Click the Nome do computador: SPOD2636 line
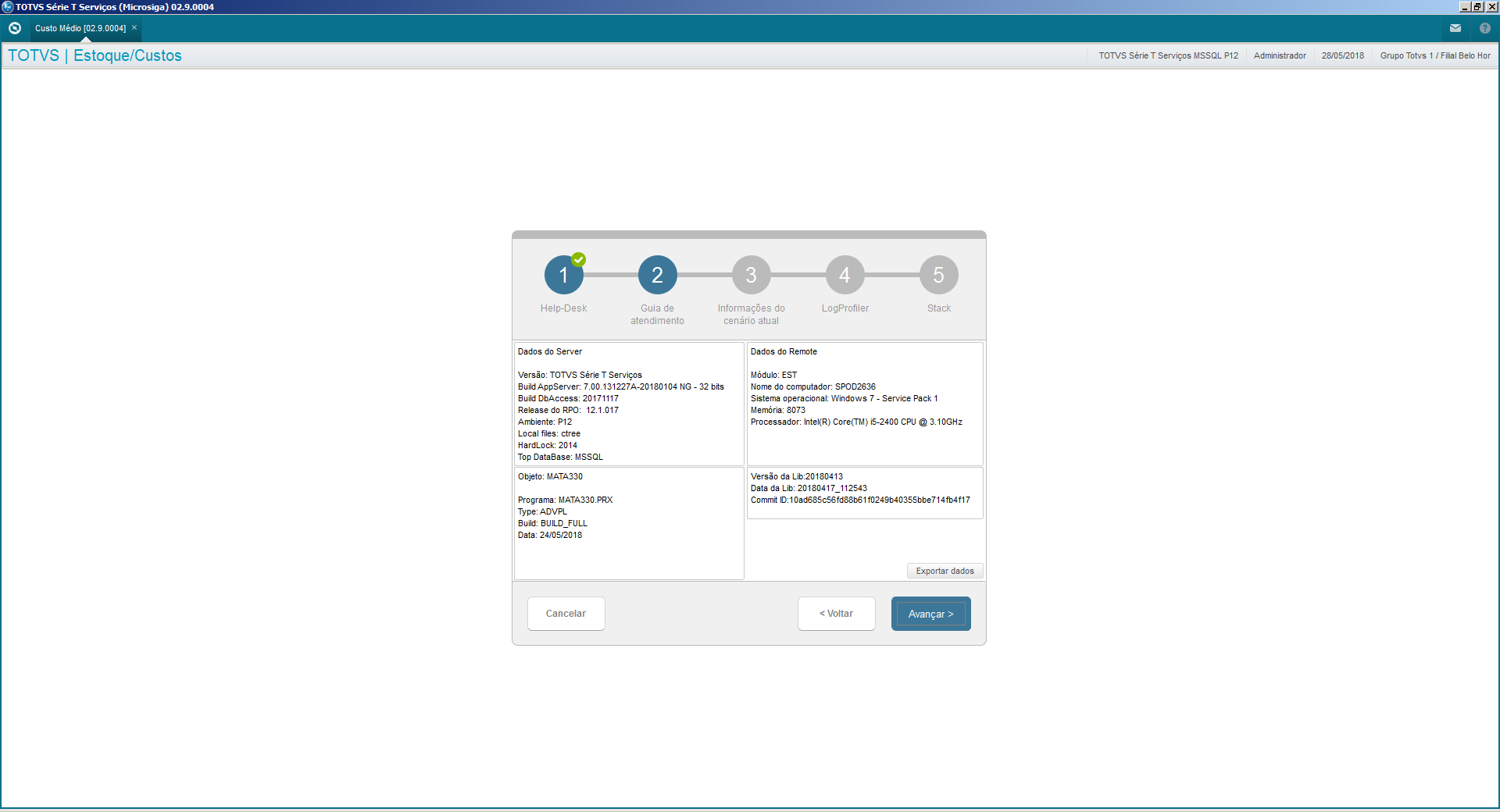 coord(812,386)
